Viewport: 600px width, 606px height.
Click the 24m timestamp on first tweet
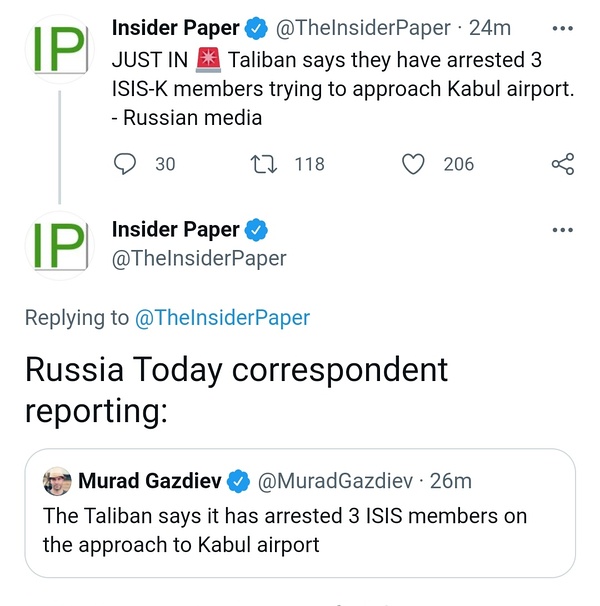pos(490,28)
